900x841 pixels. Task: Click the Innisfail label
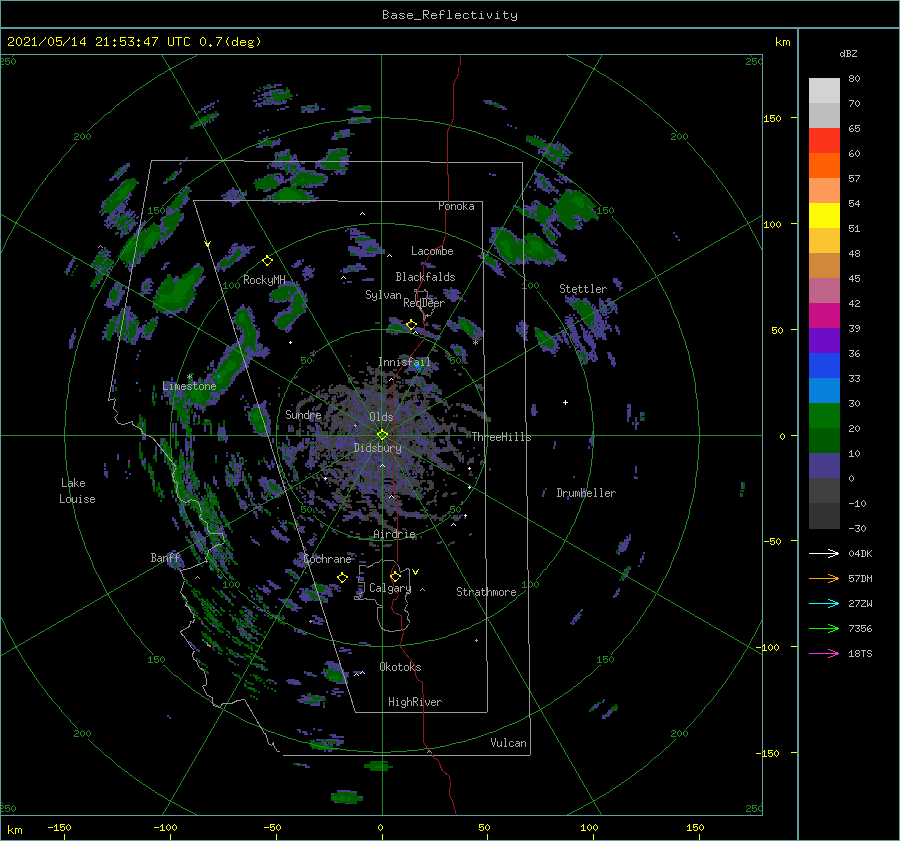click(x=404, y=362)
